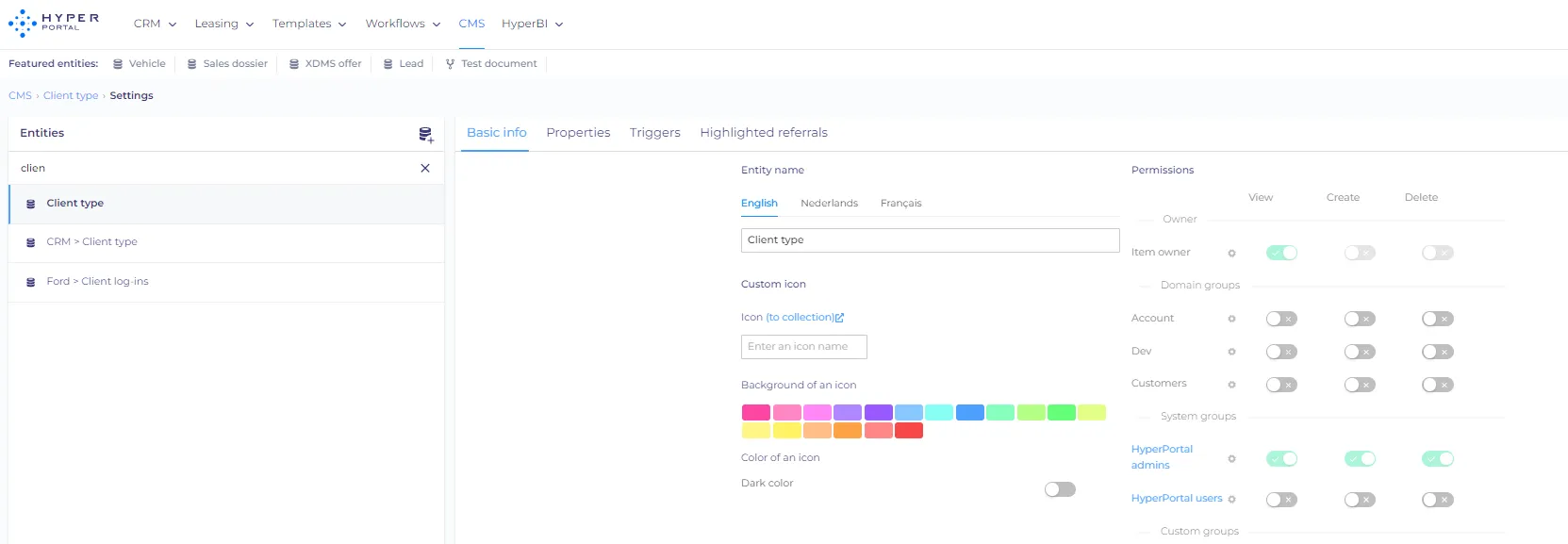The height and width of the screenshot is (544, 1568).
Task: Open the Triggers tab
Action: tap(655, 133)
